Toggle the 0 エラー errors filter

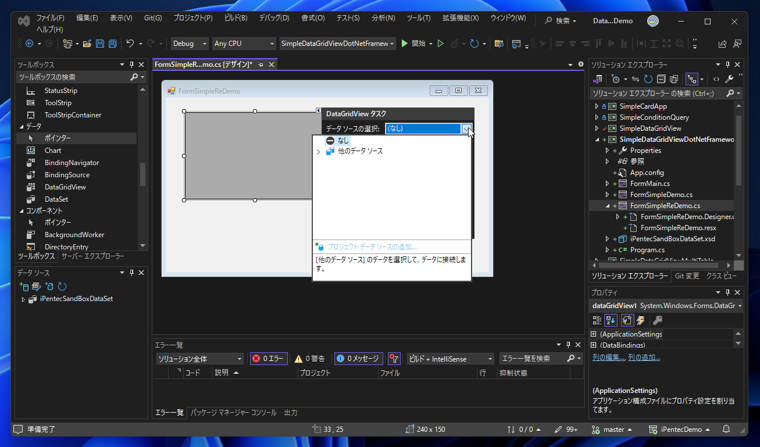(269, 358)
